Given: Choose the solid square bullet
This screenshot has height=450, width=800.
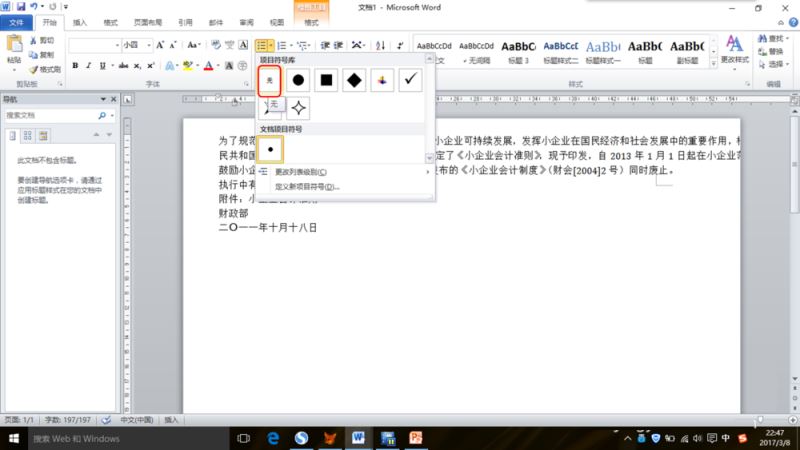Looking at the screenshot, I should coord(326,79).
